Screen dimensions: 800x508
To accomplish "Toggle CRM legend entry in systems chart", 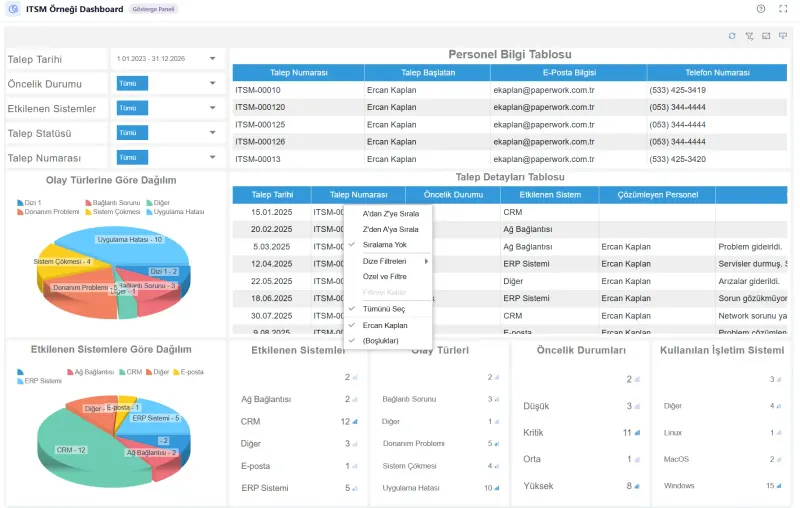I will tap(131, 372).
